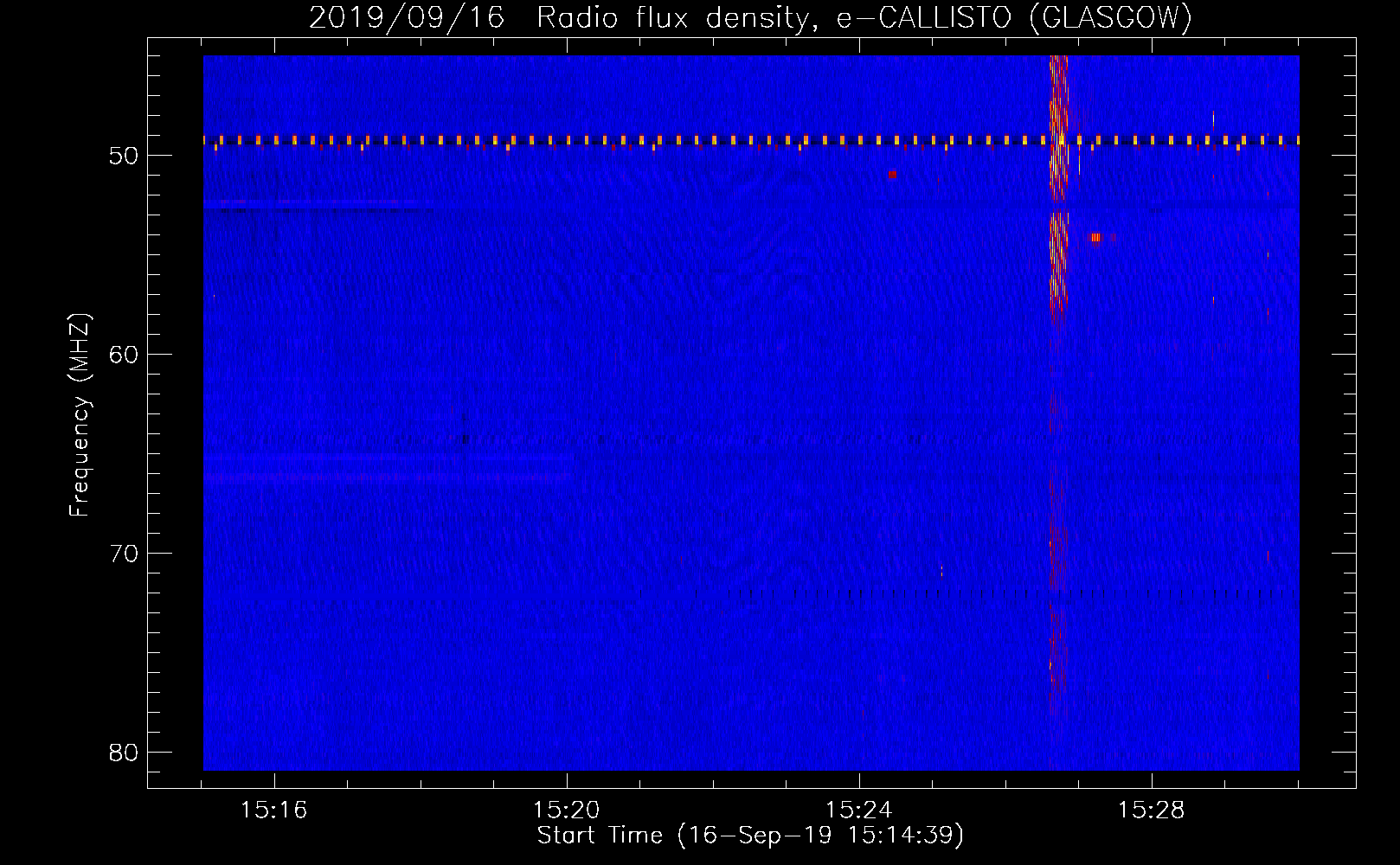Image resolution: width=1400 pixels, height=865 pixels.
Task: Click the plot title 'Radio flux density, e-CALLISTO (GLASGOW)'
Action: (864, 17)
